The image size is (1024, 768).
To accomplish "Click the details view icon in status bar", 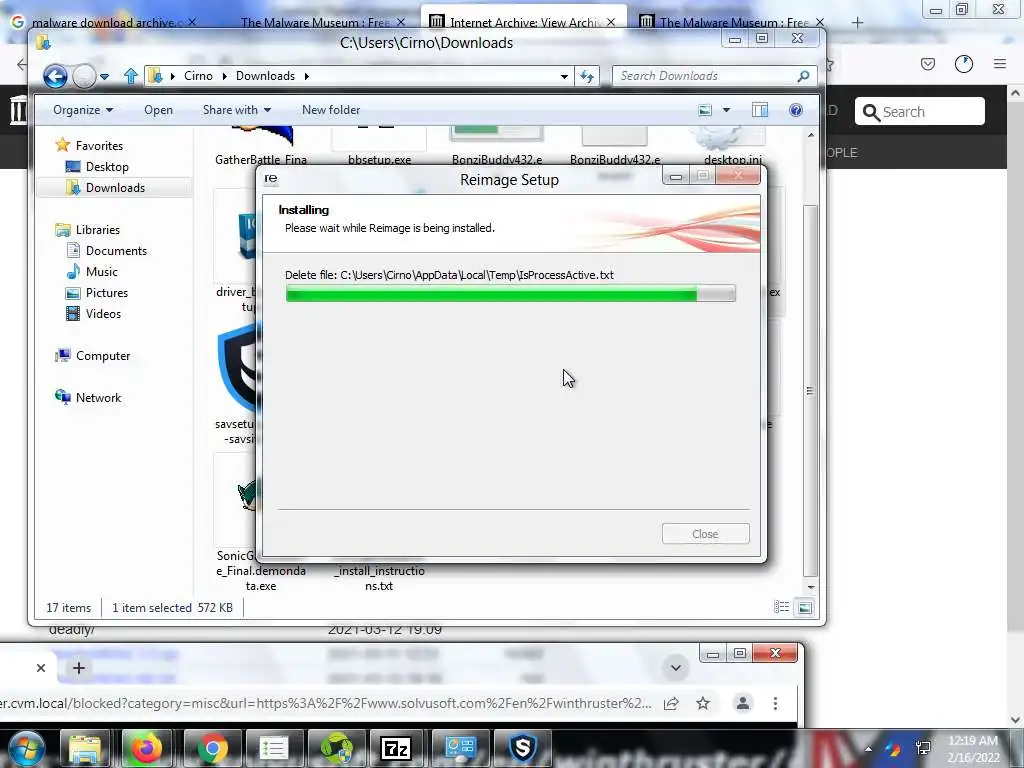I will coord(781,607).
